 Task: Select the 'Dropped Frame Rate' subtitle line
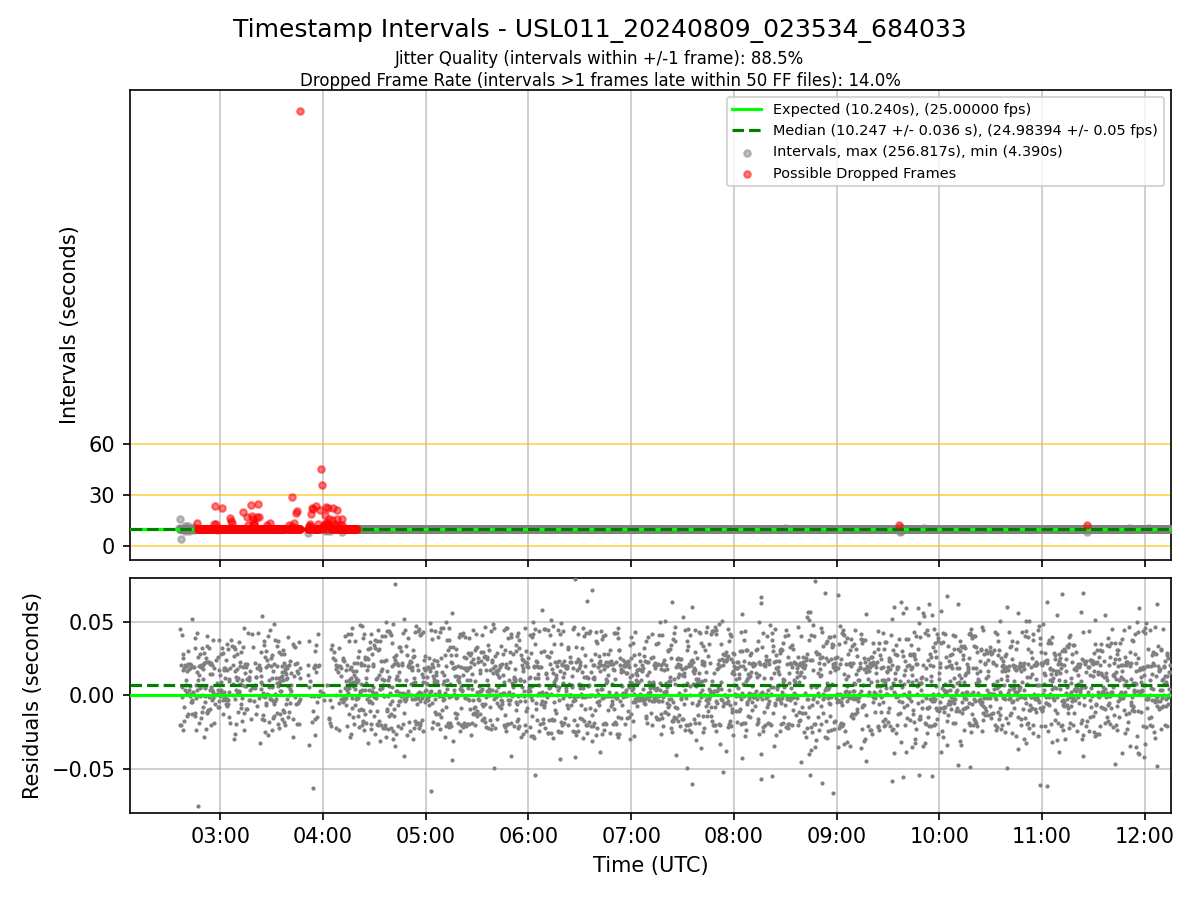coord(600,80)
